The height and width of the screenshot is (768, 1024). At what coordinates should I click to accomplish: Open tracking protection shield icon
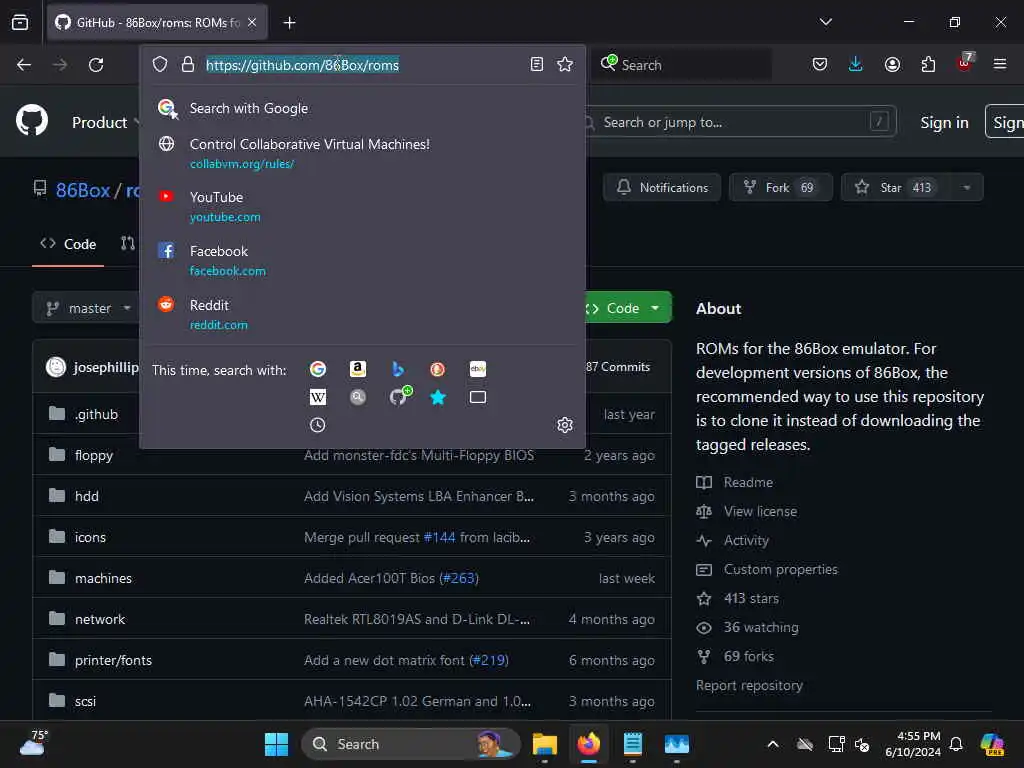point(160,64)
